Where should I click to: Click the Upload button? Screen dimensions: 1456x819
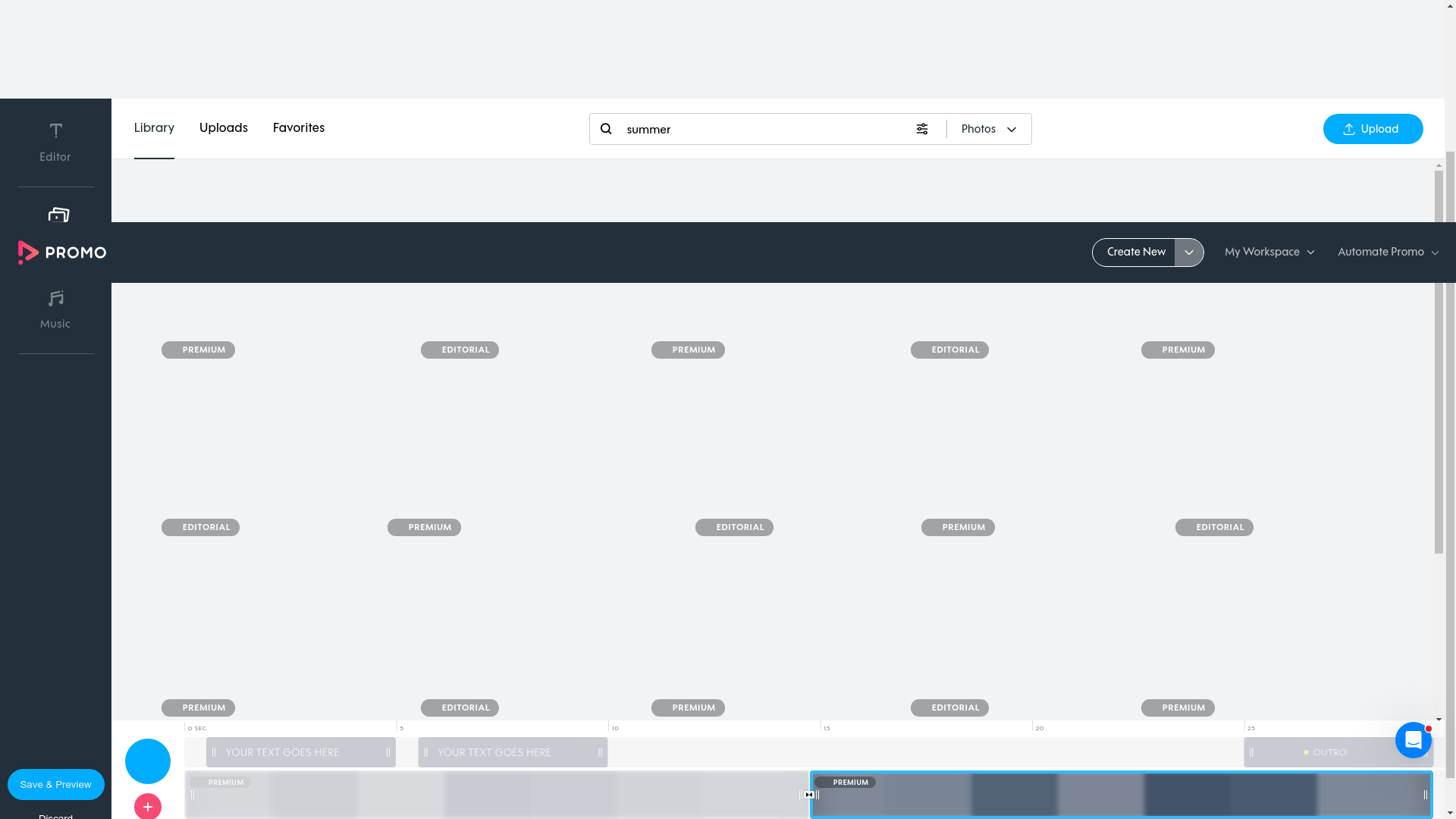click(x=1373, y=129)
